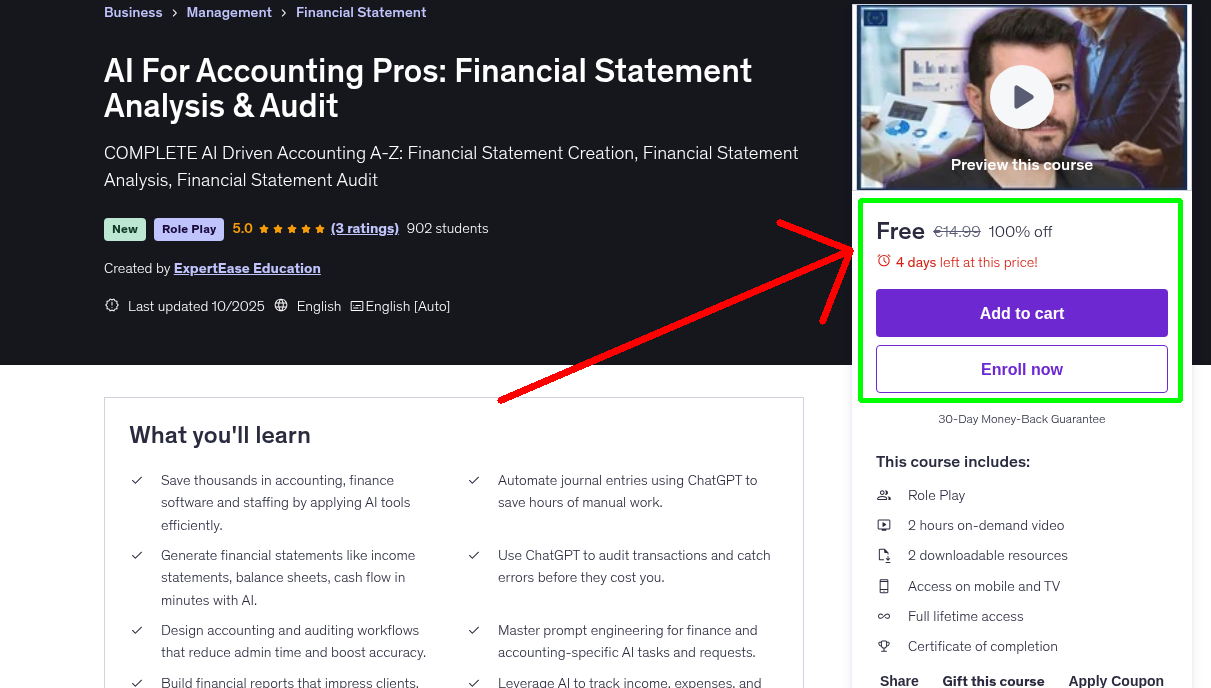Viewport: 1211px width, 688px height.
Task: View the 3 ratings link
Action: (365, 228)
